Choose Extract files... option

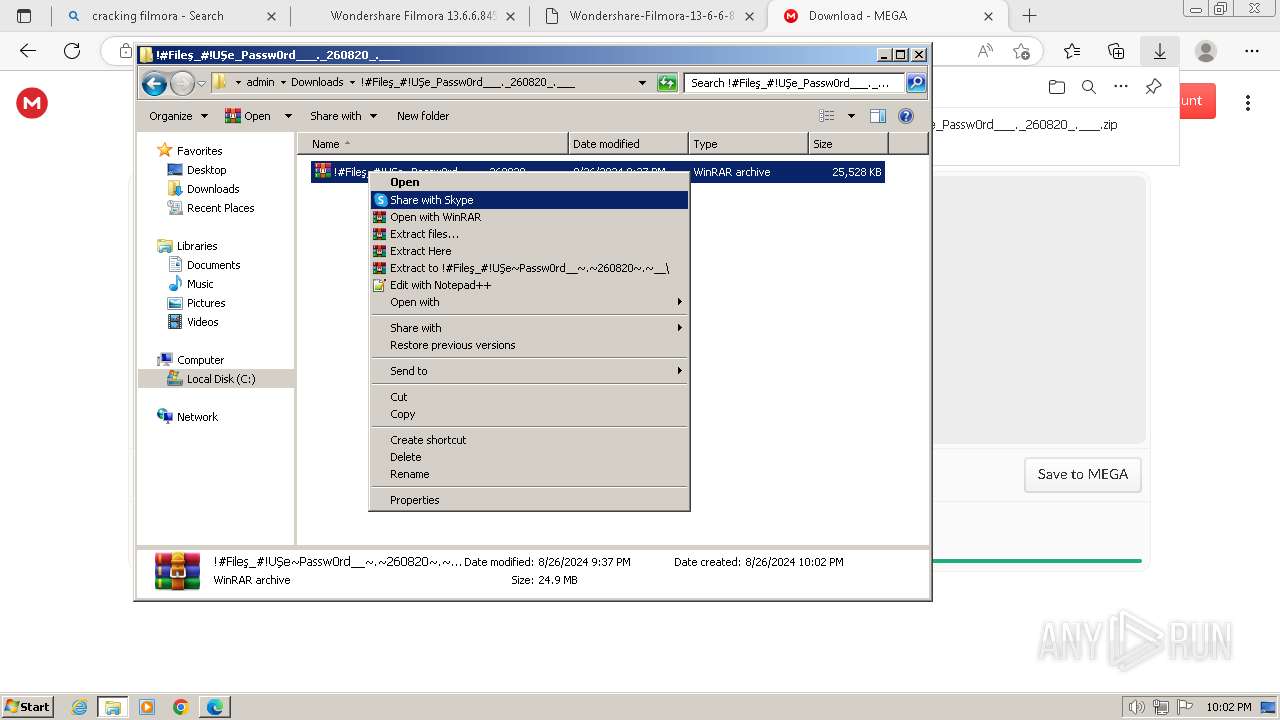529,234
